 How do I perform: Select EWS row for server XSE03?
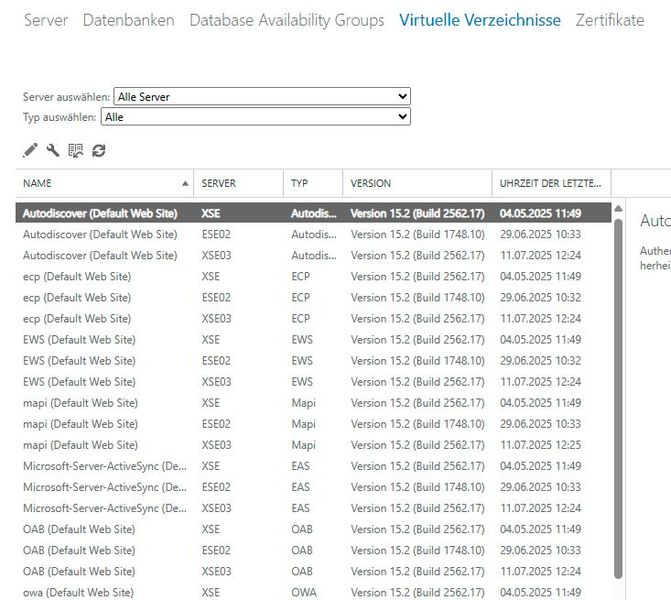point(314,381)
